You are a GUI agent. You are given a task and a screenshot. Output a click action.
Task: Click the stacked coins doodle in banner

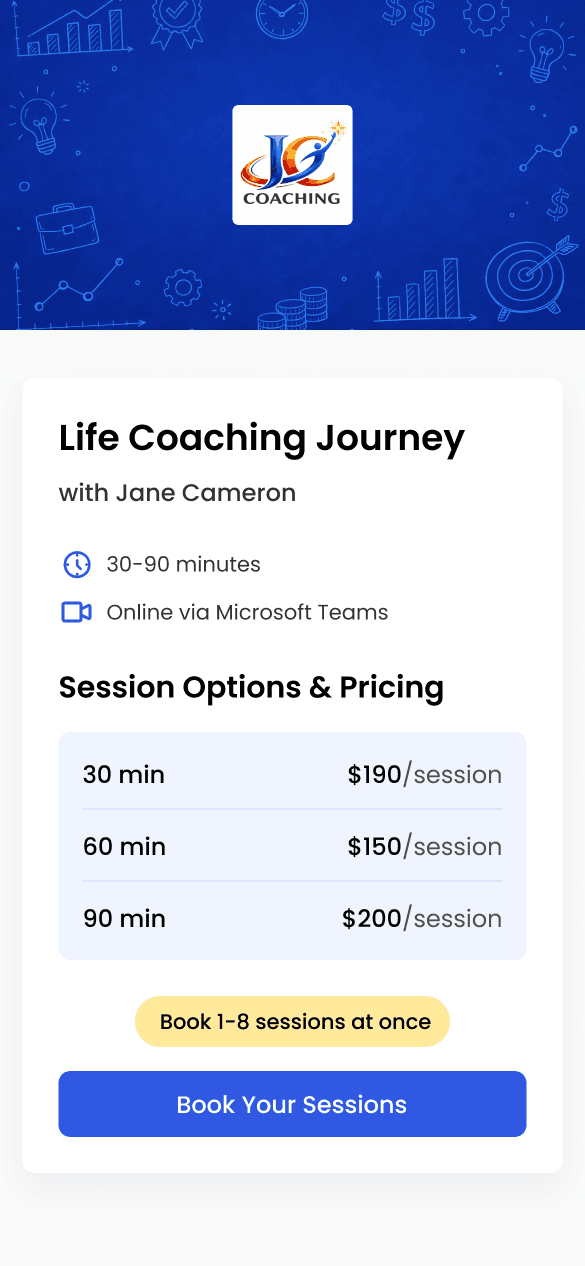pyautogui.click(x=294, y=309)
